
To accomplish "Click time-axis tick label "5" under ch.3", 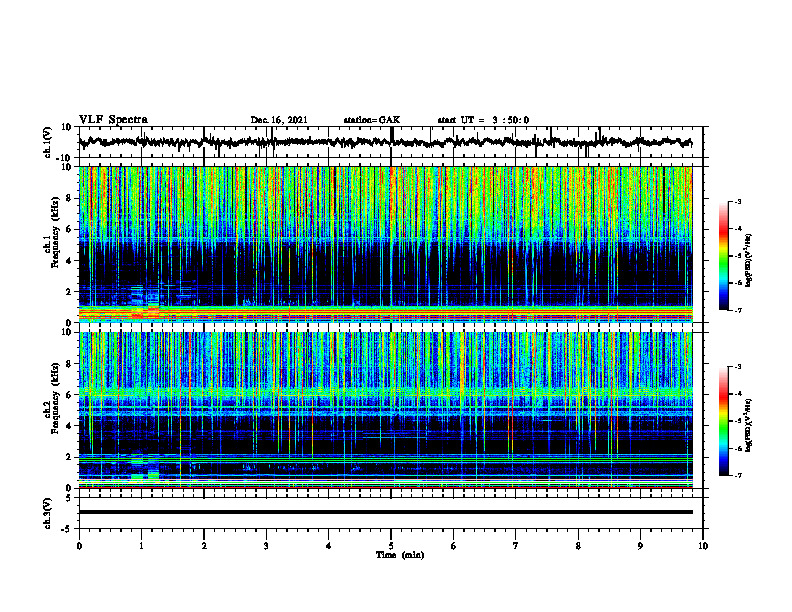I will click(x=391, y=546).
